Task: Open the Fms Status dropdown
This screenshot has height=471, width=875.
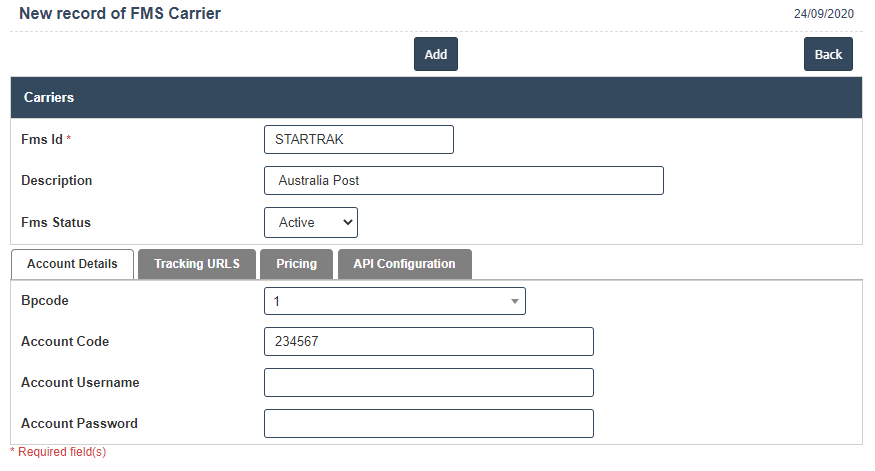Action: pos(311,222)
